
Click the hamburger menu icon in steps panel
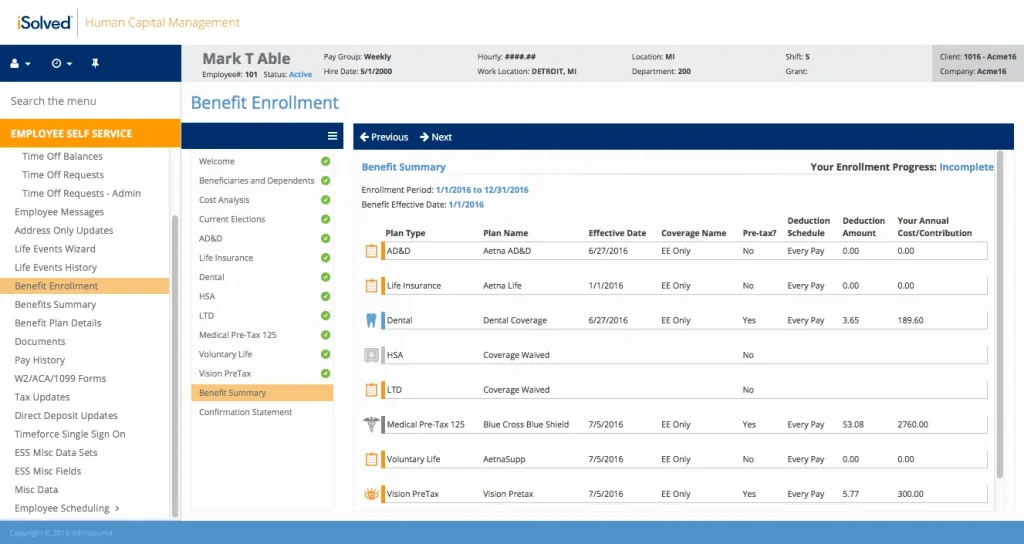click(x=332, y=136)
